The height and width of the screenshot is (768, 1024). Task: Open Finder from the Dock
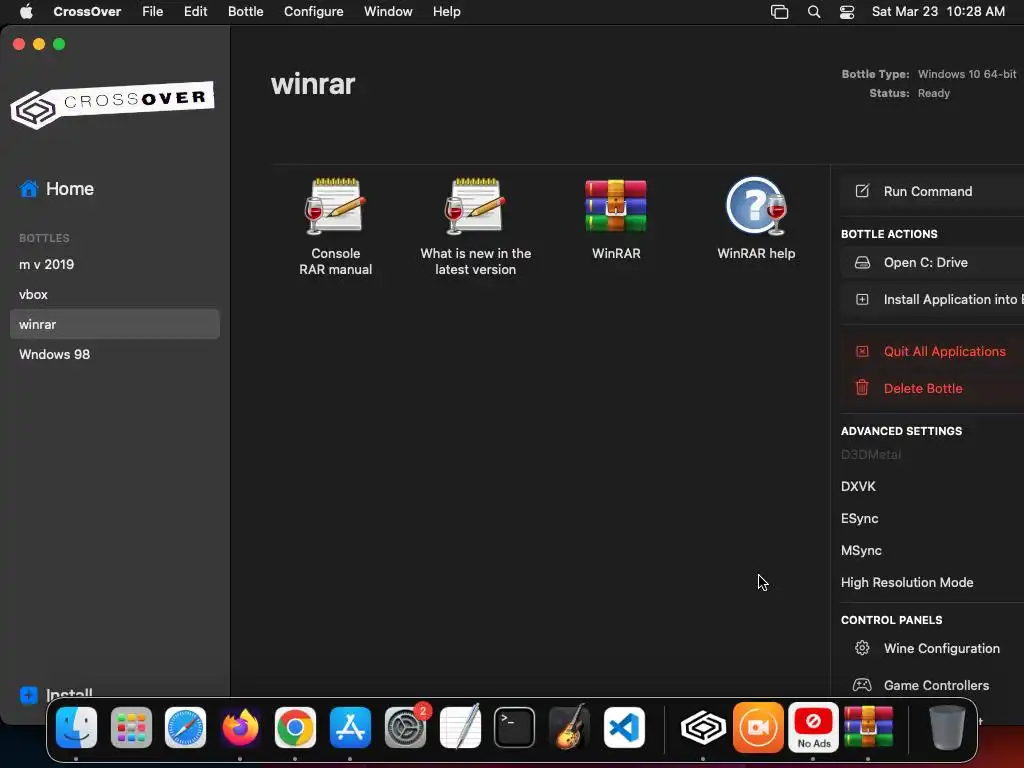(76, 727)
